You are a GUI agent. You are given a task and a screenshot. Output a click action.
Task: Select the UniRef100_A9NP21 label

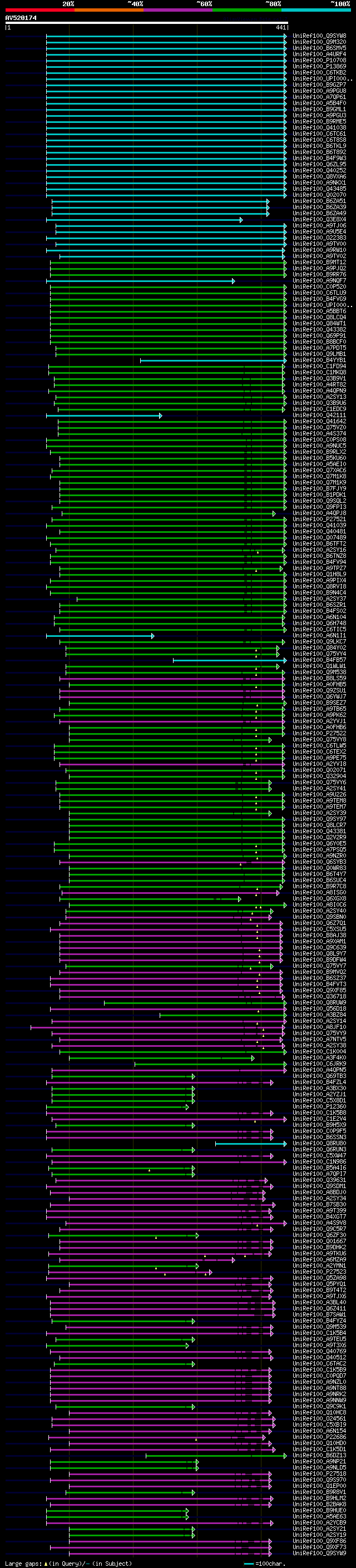(319, 1461)
